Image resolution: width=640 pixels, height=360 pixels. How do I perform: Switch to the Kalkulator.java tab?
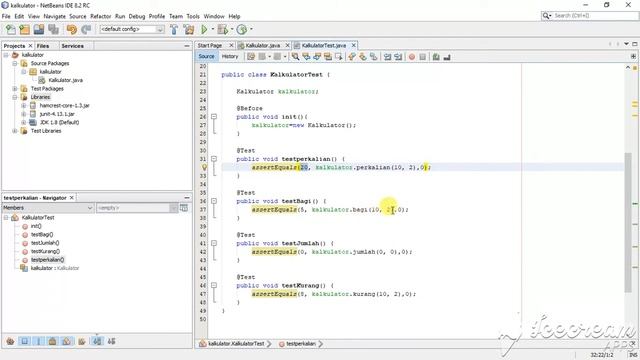point(263,45)
